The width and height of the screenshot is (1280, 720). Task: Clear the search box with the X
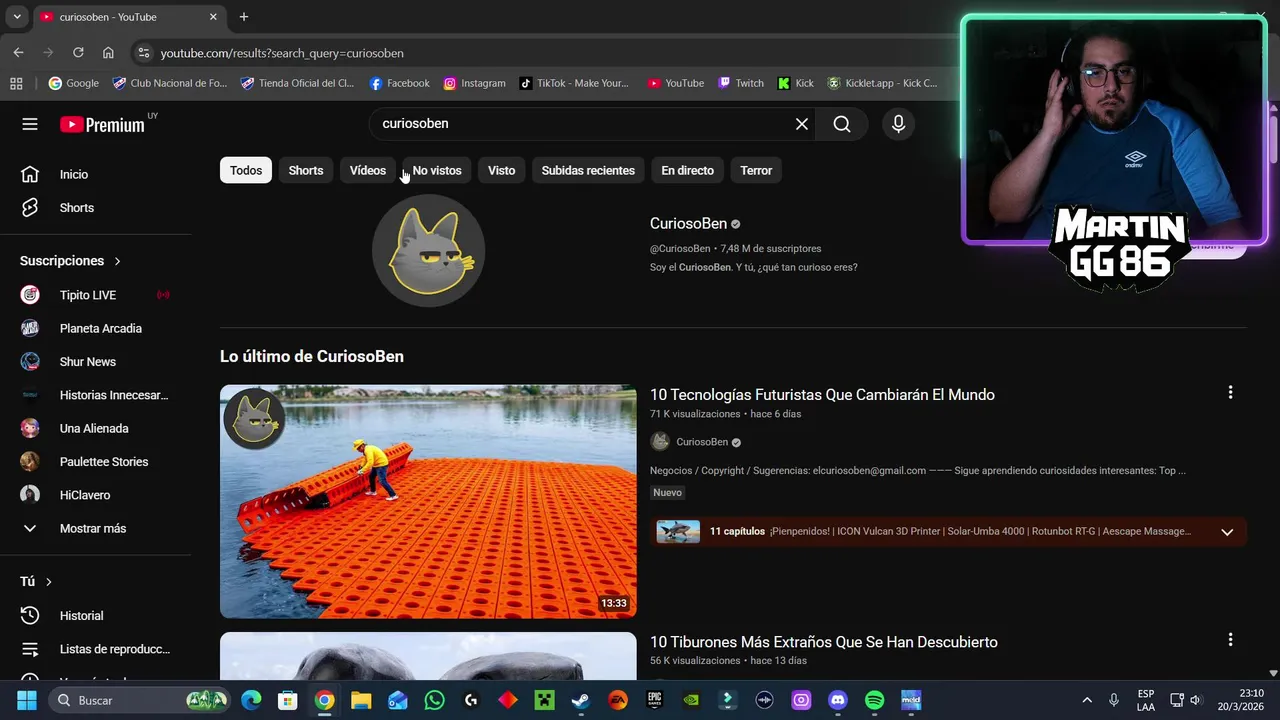point(802,124)
